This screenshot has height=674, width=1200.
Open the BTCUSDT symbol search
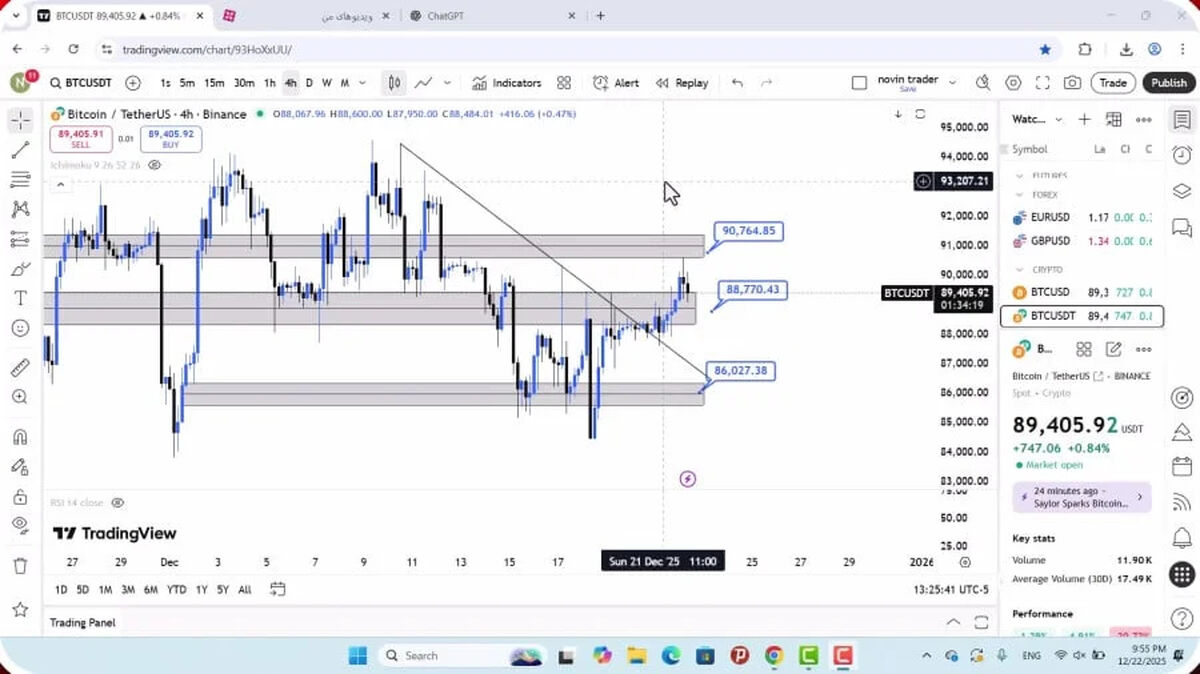[80, 83]
